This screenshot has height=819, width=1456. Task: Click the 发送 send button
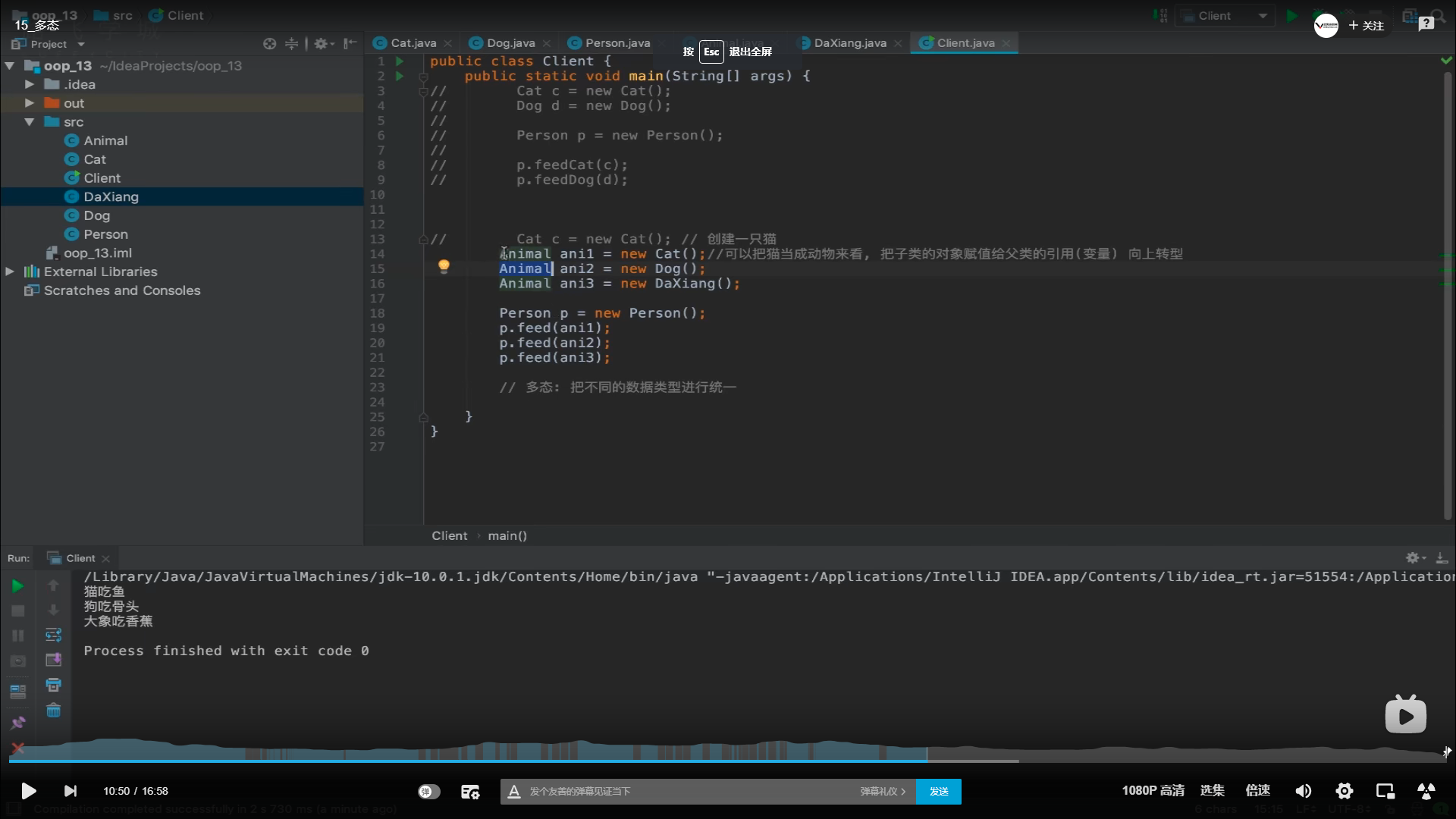coord(938,791)
